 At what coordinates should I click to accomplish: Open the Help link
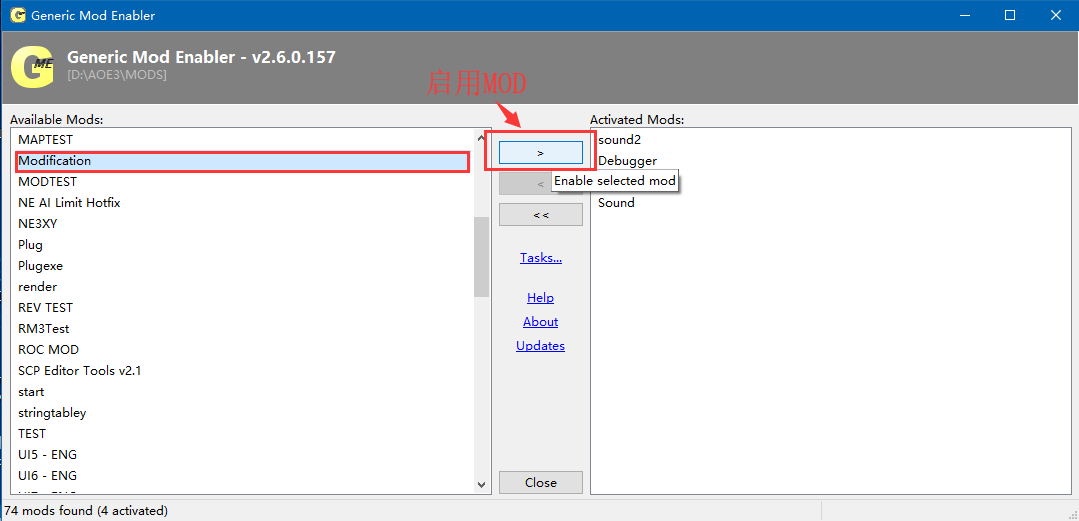coord(540,298)
